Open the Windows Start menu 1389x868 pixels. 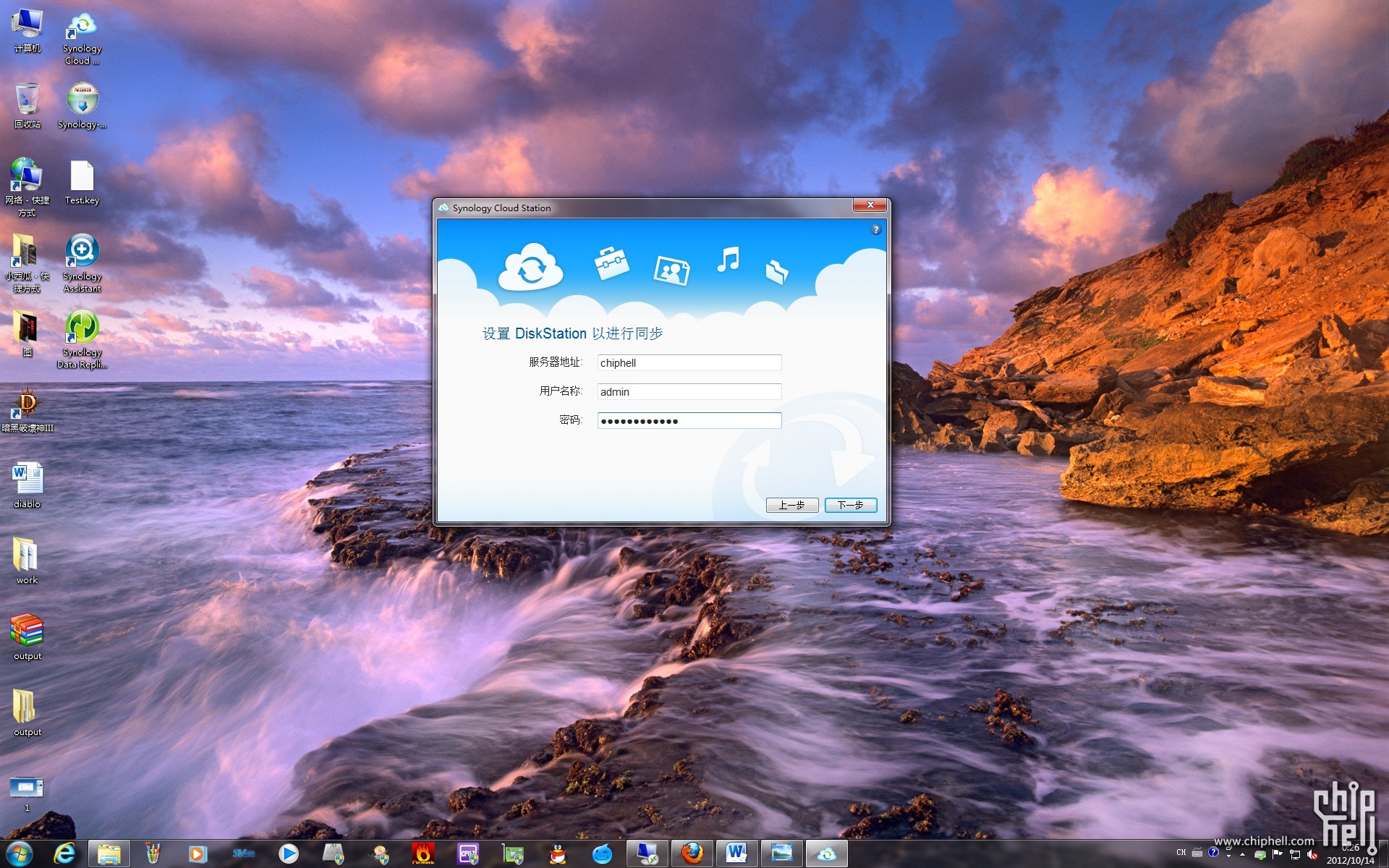(20, 854)
